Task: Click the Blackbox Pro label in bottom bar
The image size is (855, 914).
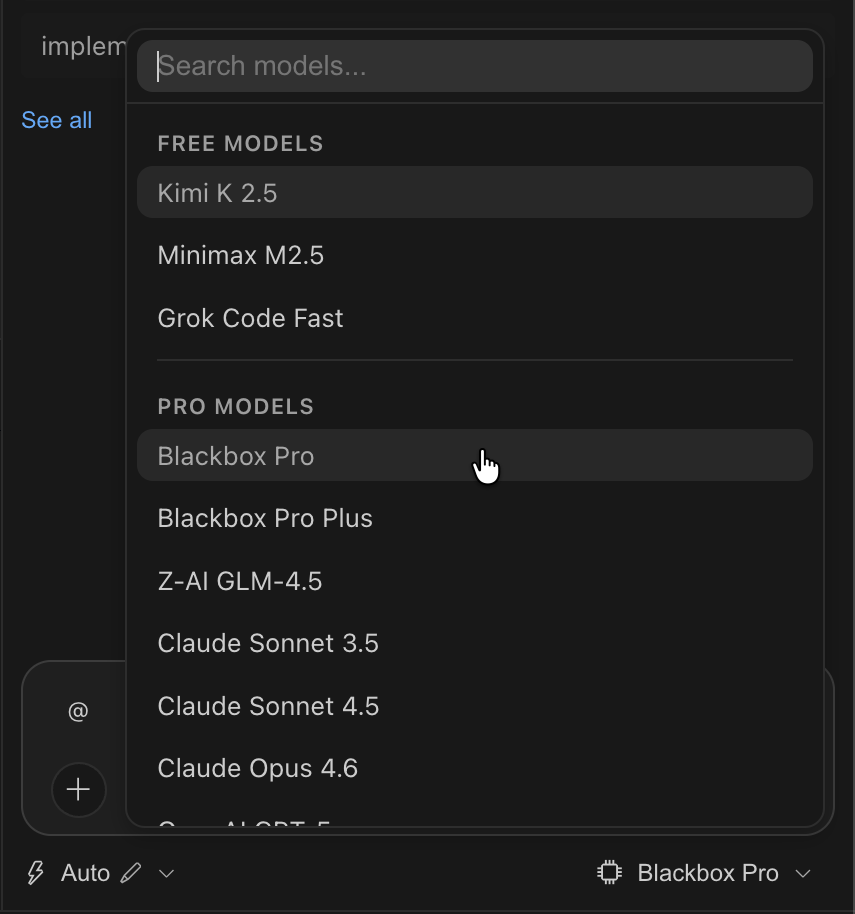Action: click(708, 873)
